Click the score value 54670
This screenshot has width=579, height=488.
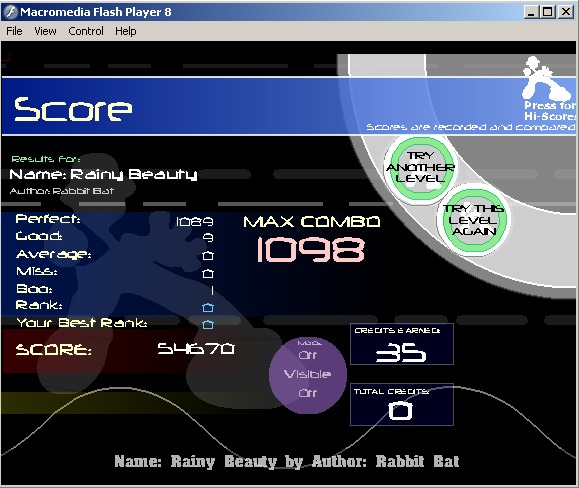[196, 349]
